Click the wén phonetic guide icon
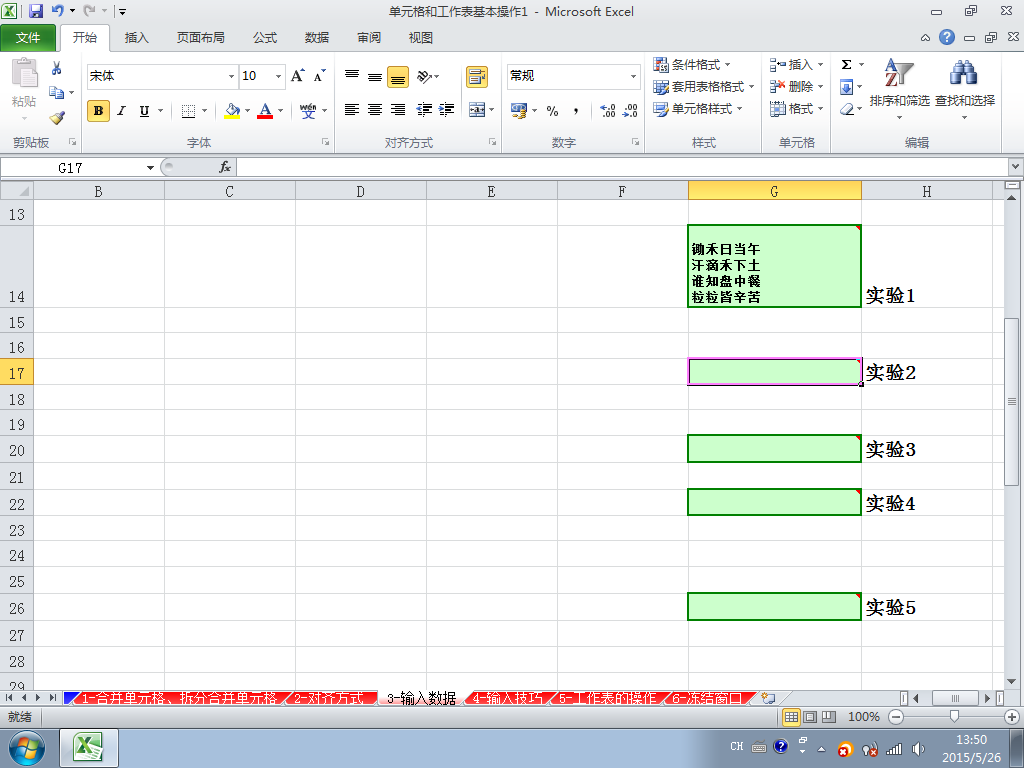 308,110
